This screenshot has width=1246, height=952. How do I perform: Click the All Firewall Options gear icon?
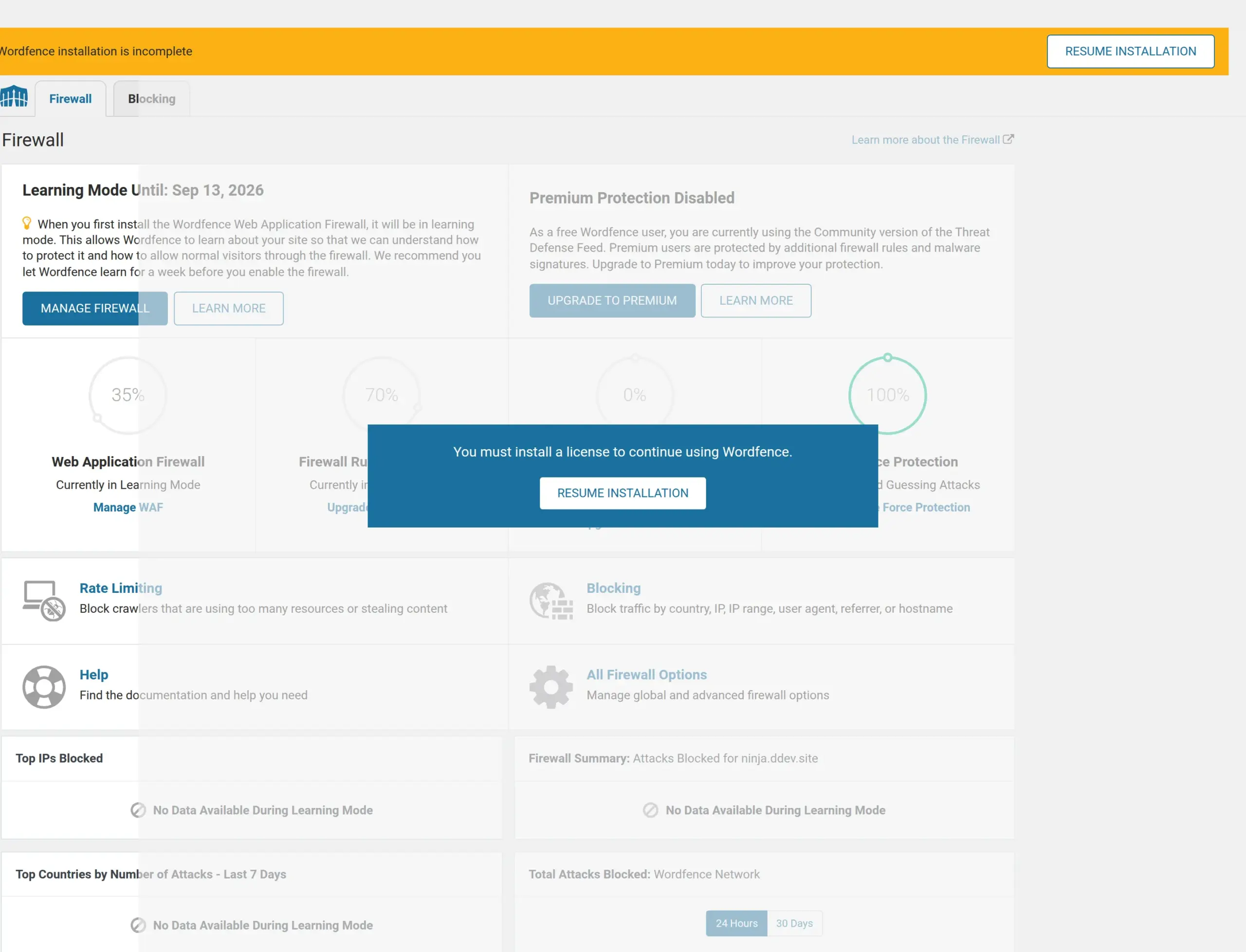click(x=551, y=687)
